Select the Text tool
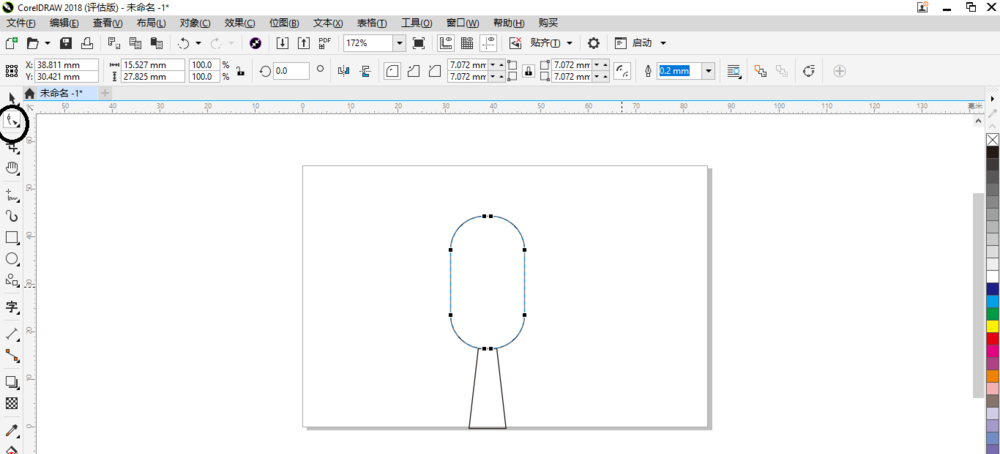 [x=12, y=307]
